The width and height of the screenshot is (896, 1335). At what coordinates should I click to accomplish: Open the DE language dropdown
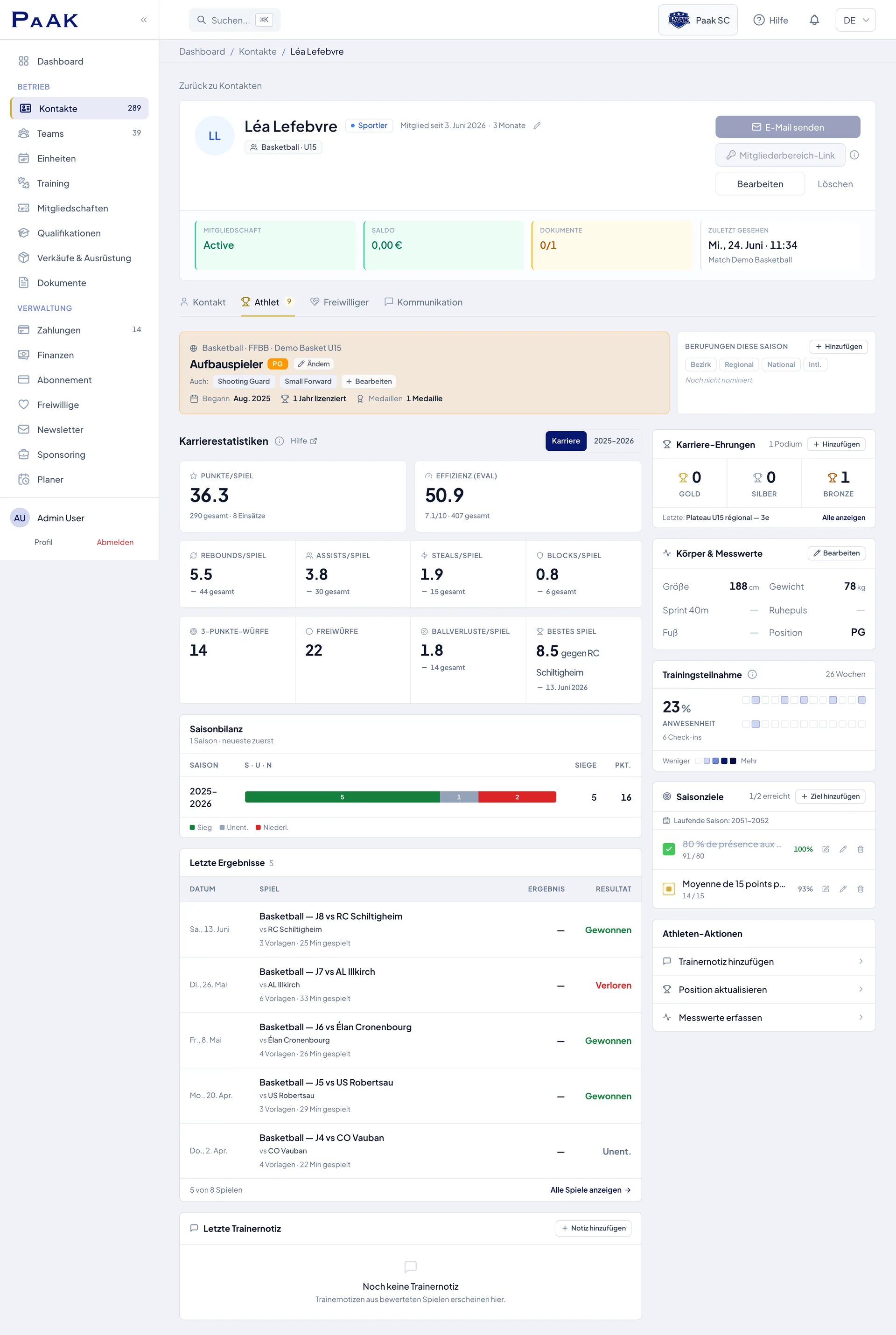pyautogui.click(x=855, y=20)
